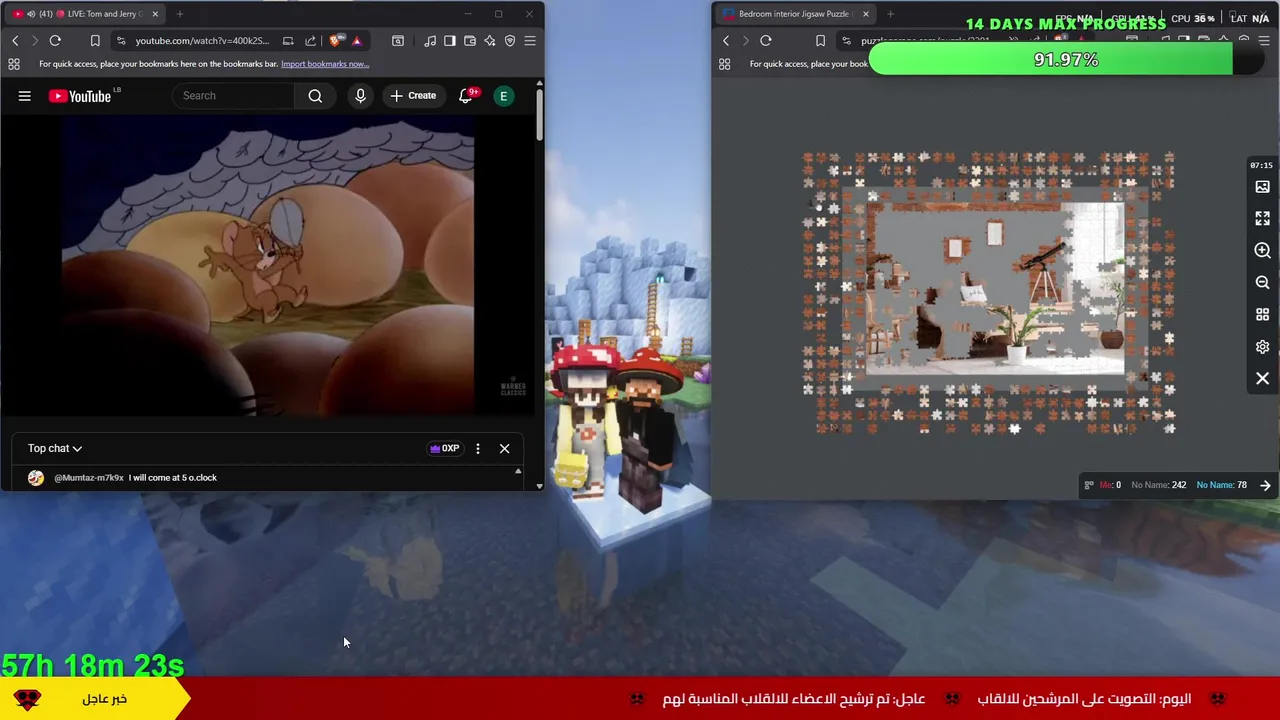Click 'Me: 0' player score

[1110, 486]
